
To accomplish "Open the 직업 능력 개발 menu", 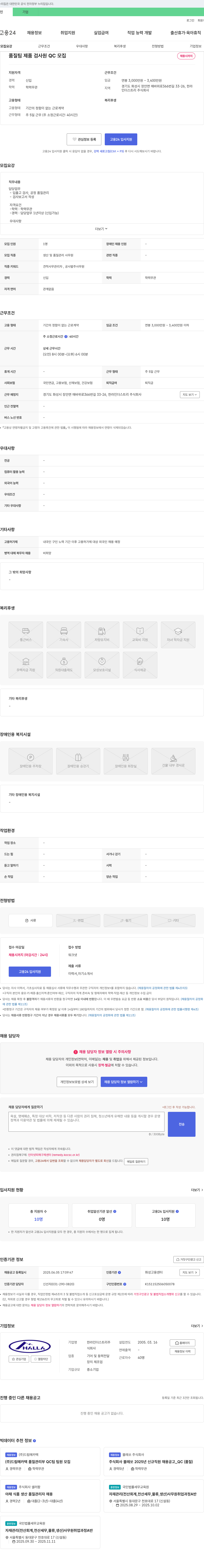I will pos(140,33).
